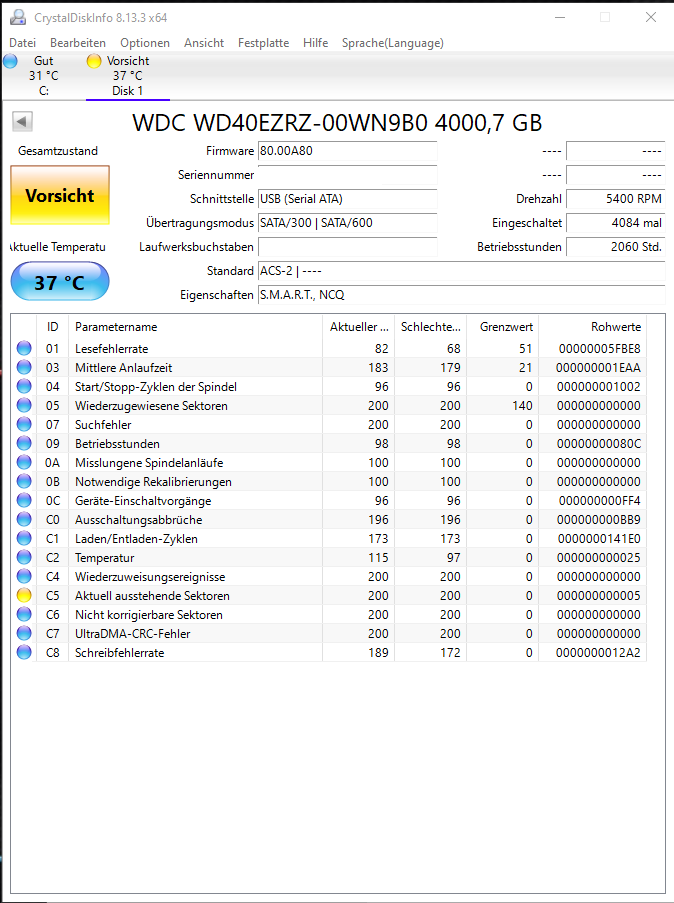Click the blue status orb for Lesefehlerrate
This screenshot has width=674, height=903.
click(24, 348)
